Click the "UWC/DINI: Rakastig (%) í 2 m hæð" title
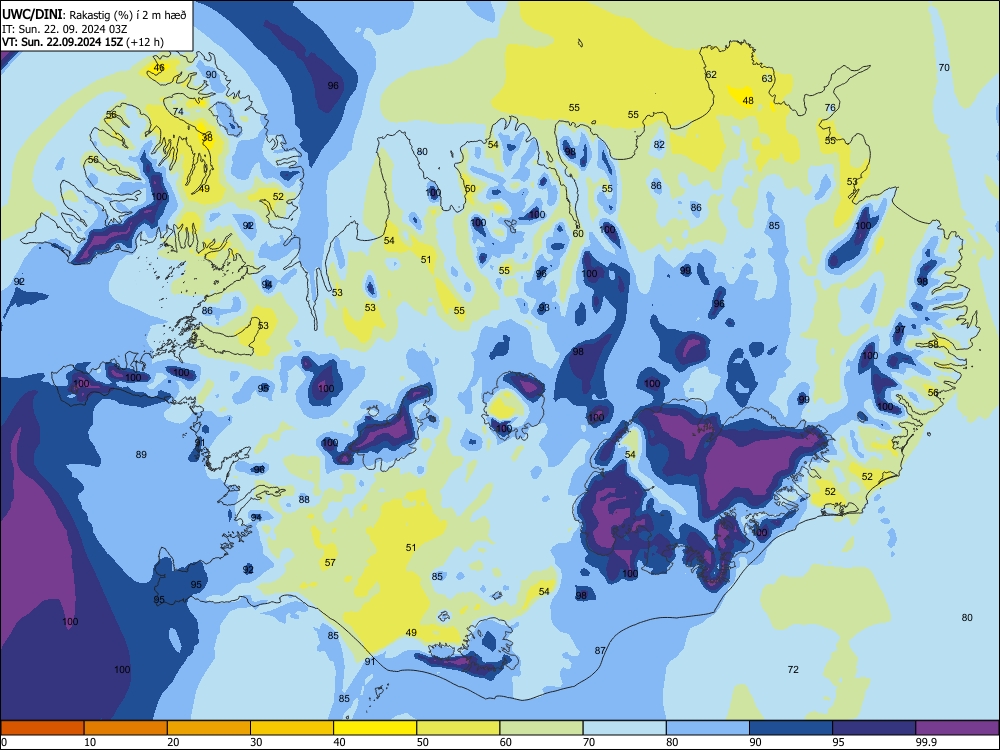 click(x=94, y=15)
